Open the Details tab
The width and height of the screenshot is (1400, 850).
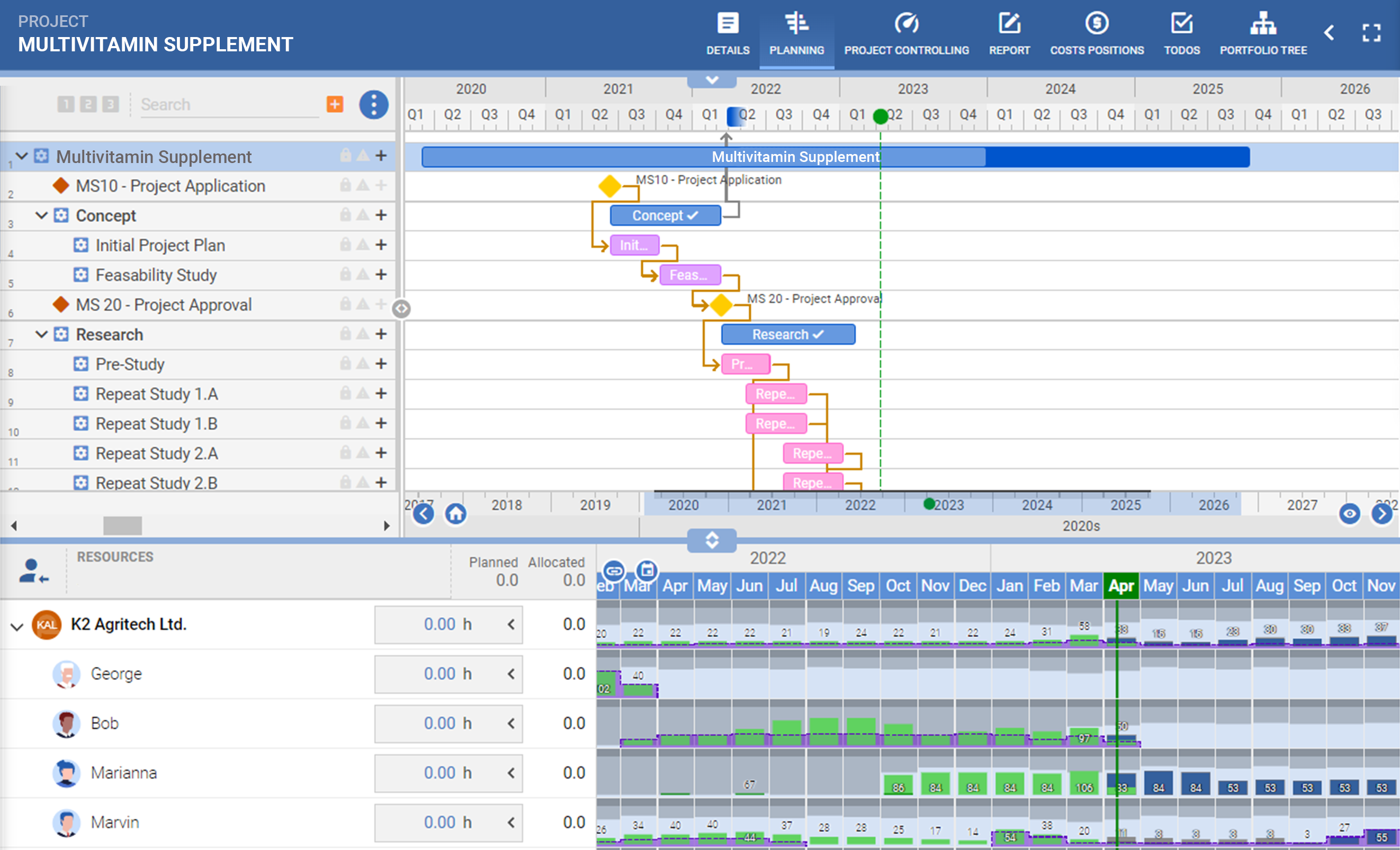coord(728,34)
